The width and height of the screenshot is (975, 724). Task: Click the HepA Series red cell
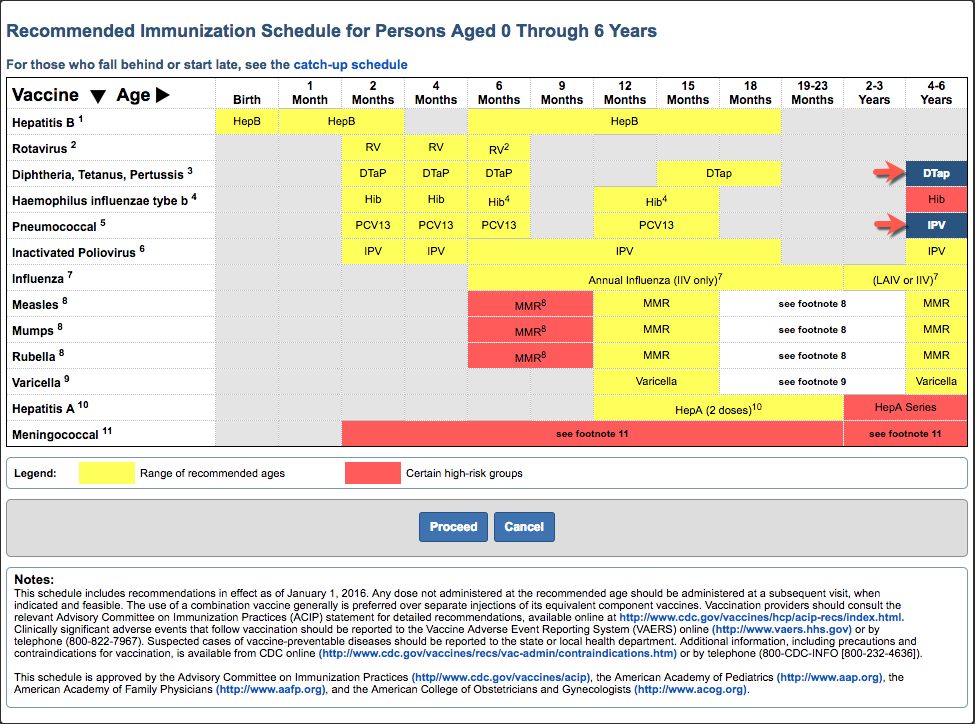coord(905,407)
